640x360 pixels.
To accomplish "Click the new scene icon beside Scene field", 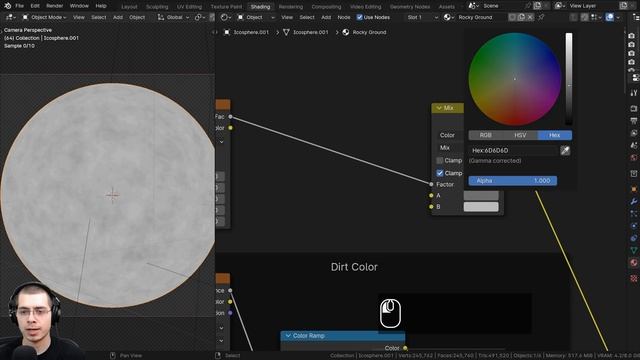I will (x=537, y=6).
